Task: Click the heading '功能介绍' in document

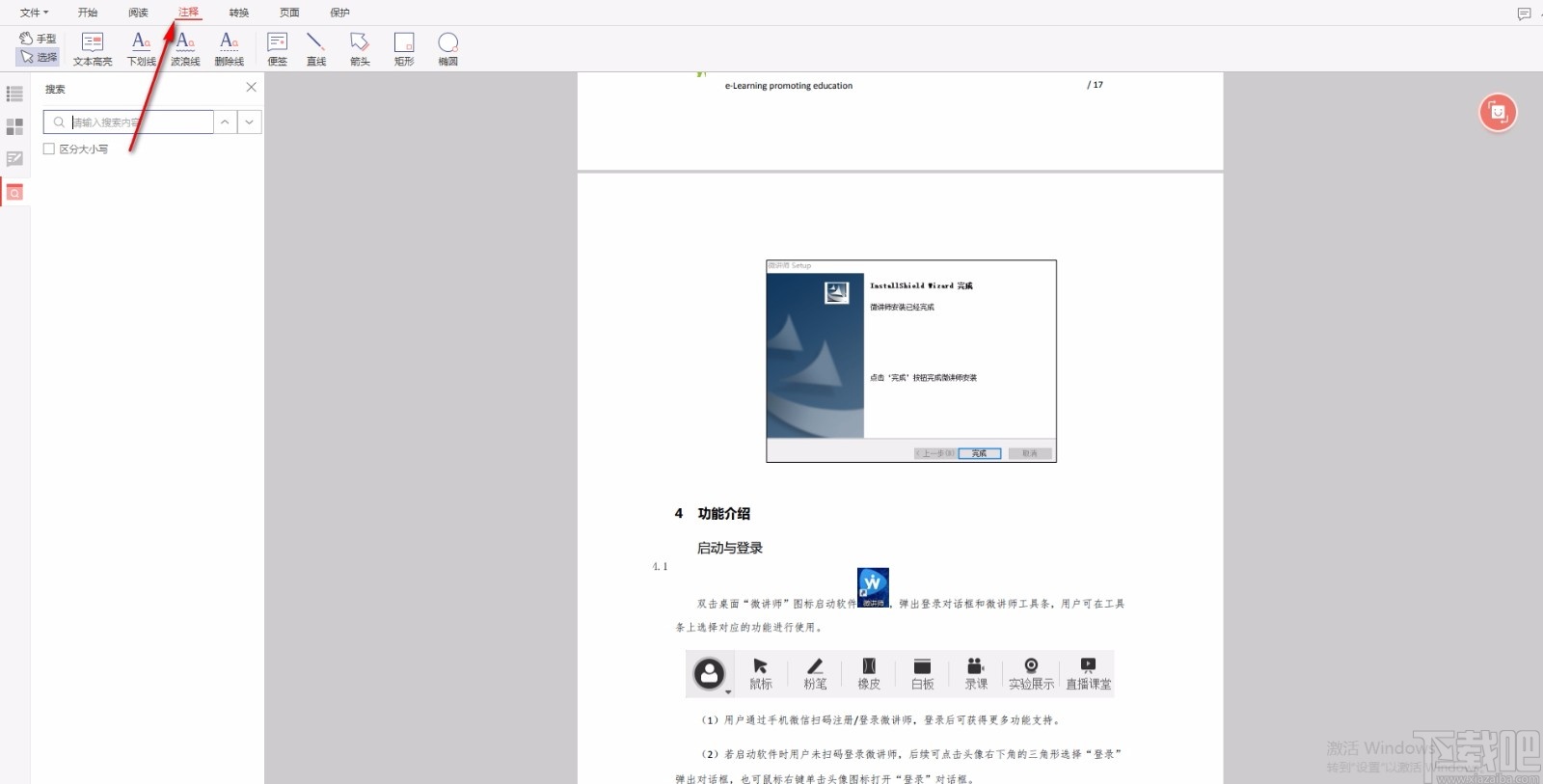Action: (723, 513)
